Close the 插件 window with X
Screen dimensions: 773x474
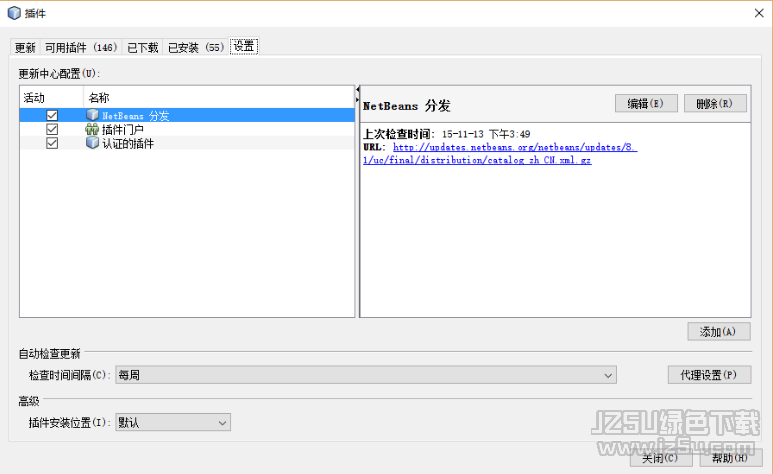point(759,13)
